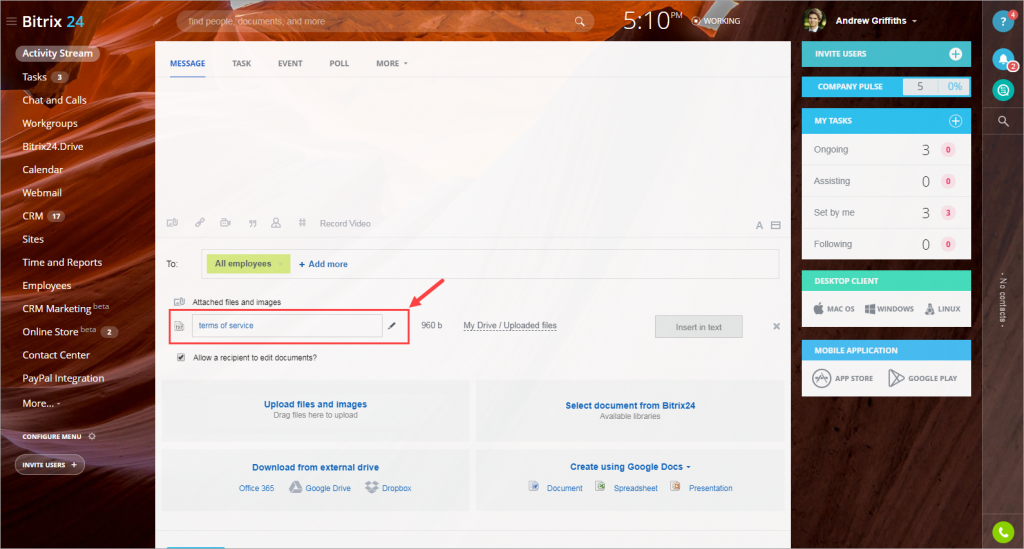Open Chat and Calls in sidebar
Viewport: 1024px width, 549px height.
pyautogui.click(x=54, y=100)
